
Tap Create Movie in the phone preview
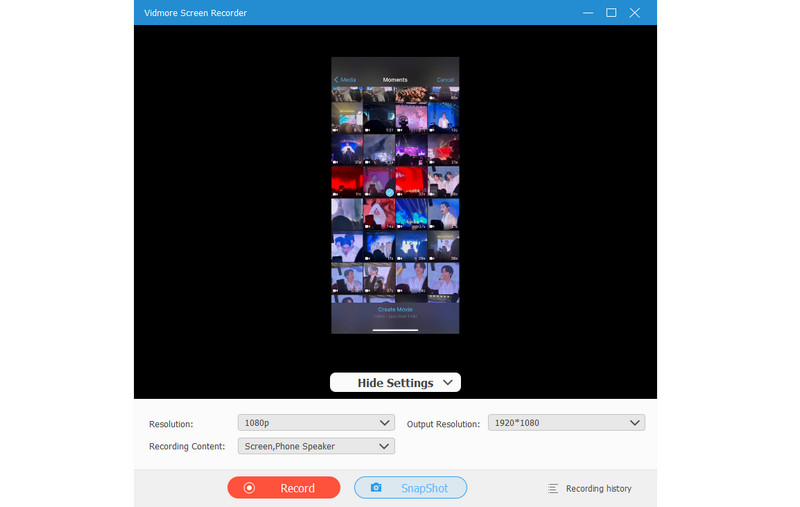click(394, 310)
